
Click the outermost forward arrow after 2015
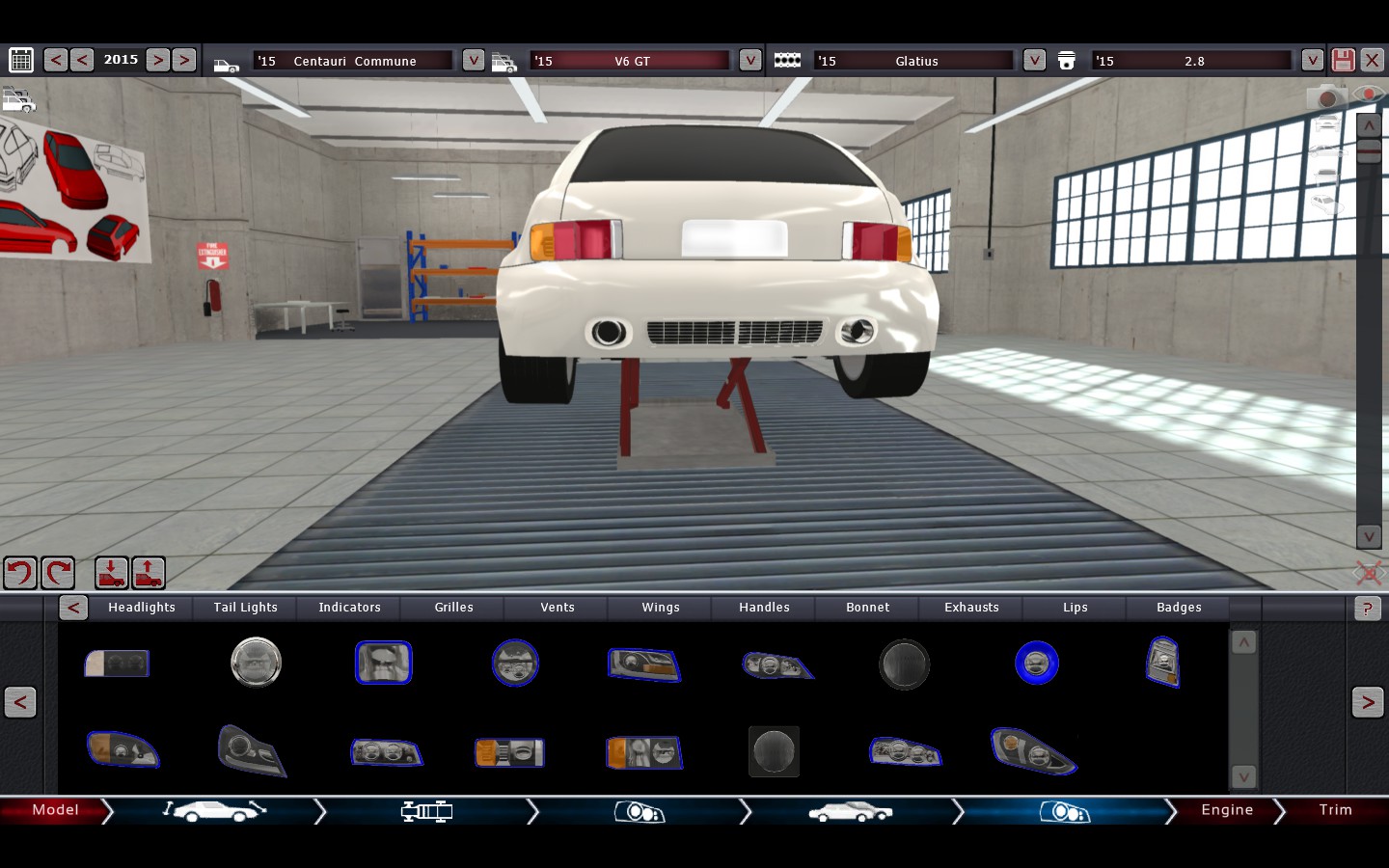click(184, 60)
